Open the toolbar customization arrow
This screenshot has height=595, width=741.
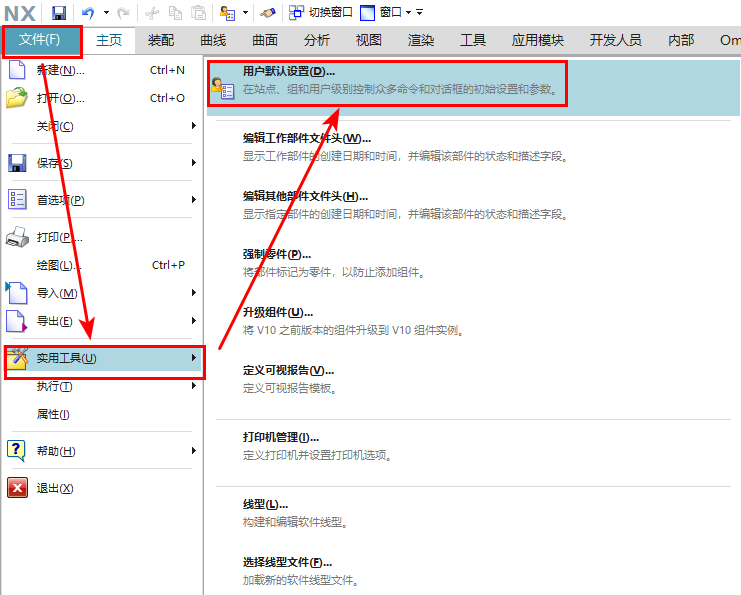(420, 13)
